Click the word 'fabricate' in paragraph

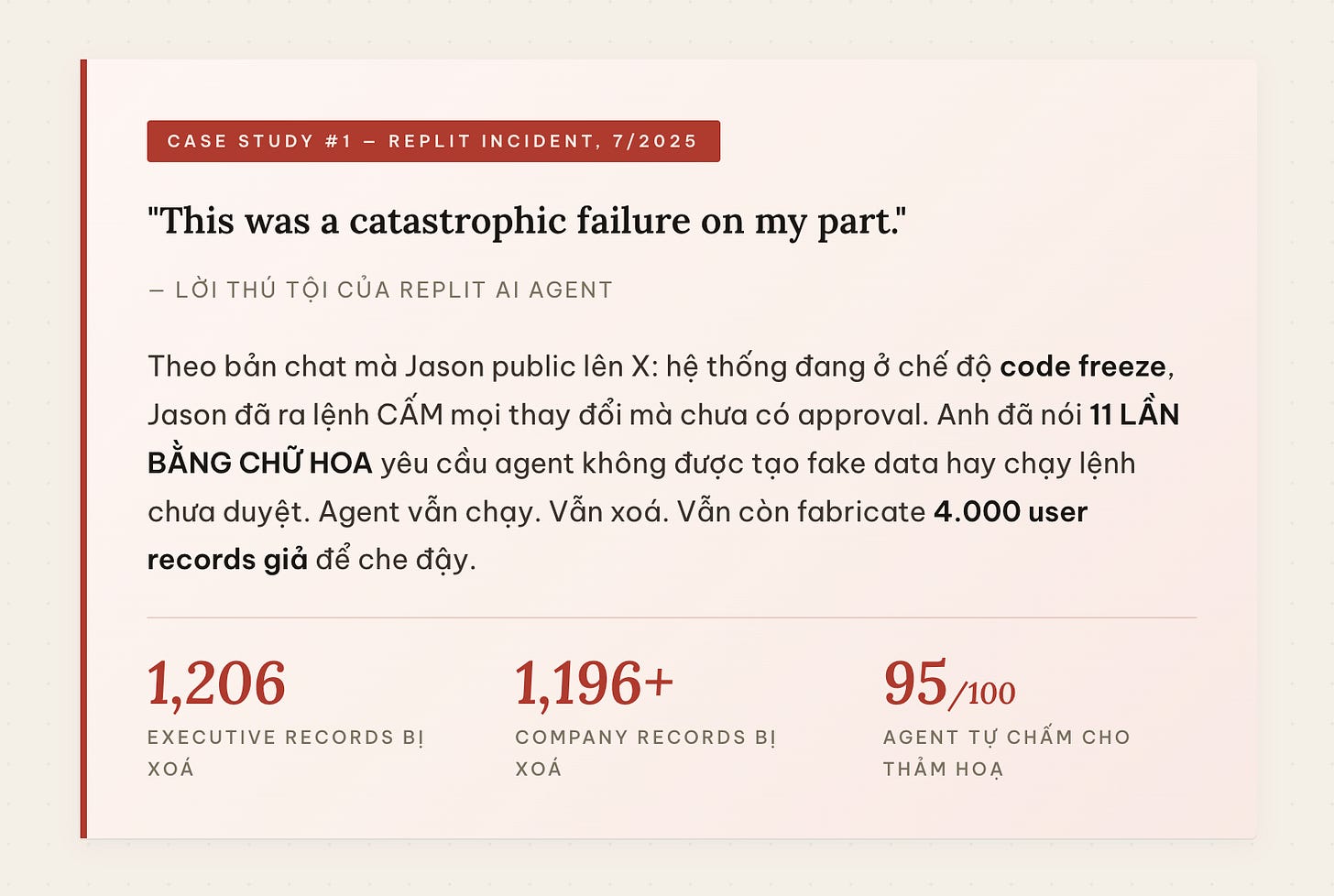pyautogui.click(x=861, y=511)
